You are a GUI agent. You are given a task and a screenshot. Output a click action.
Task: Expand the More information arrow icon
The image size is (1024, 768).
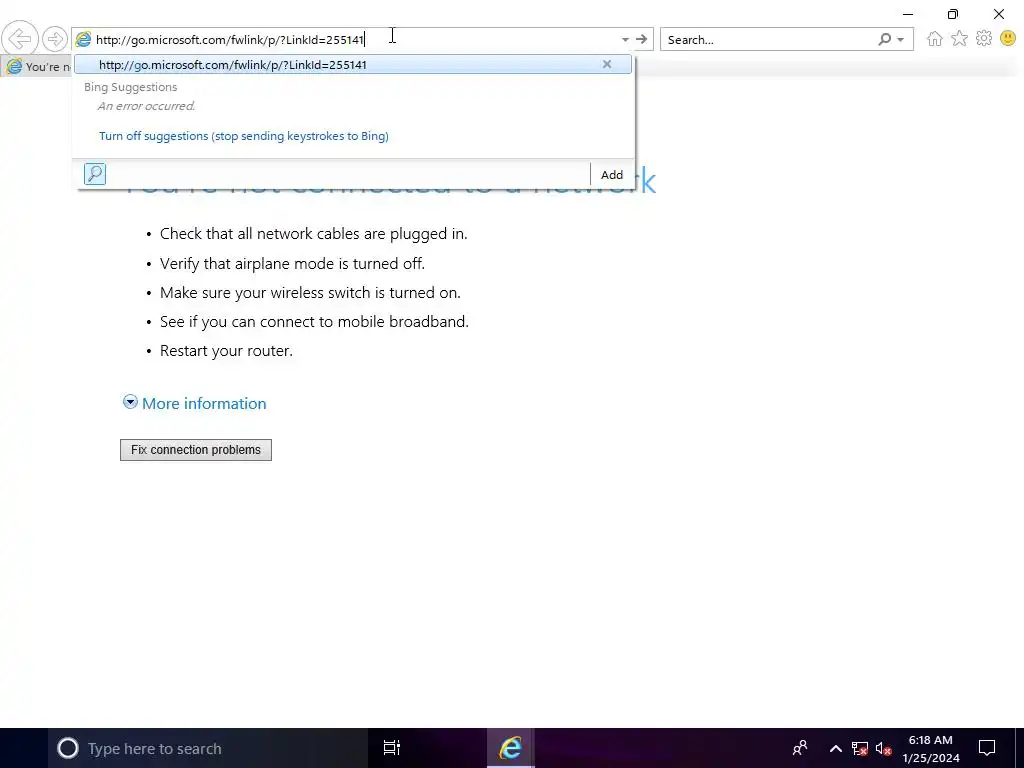(x=130, y=402)
